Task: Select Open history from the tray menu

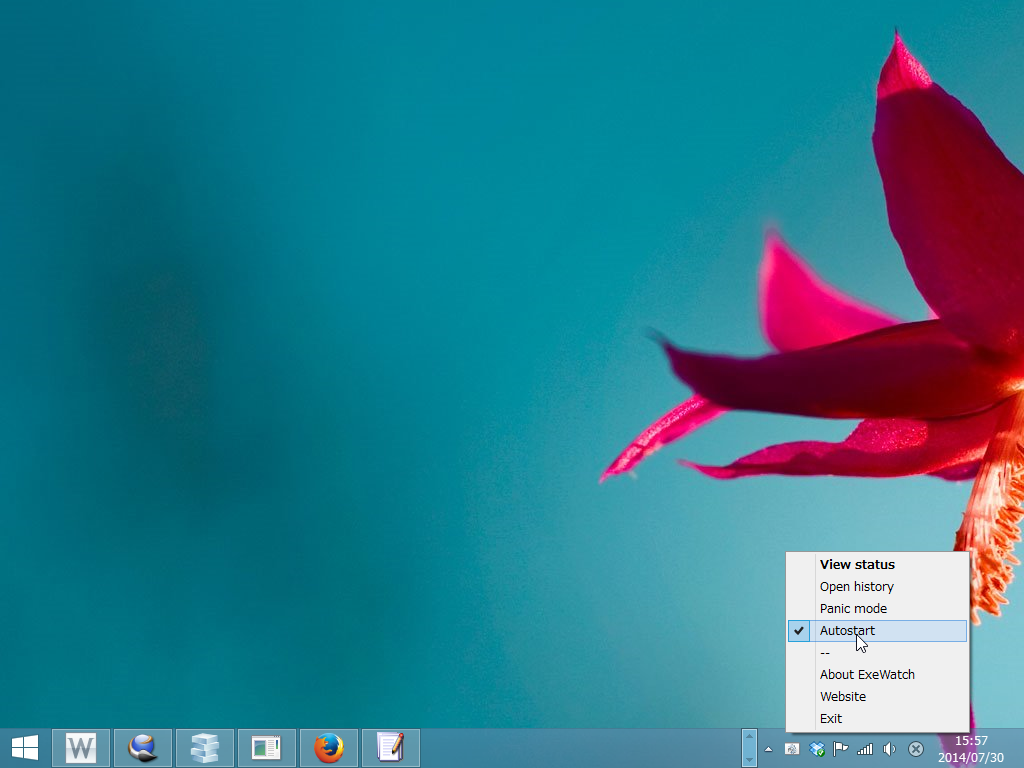Action: click(x=877, y=586)
